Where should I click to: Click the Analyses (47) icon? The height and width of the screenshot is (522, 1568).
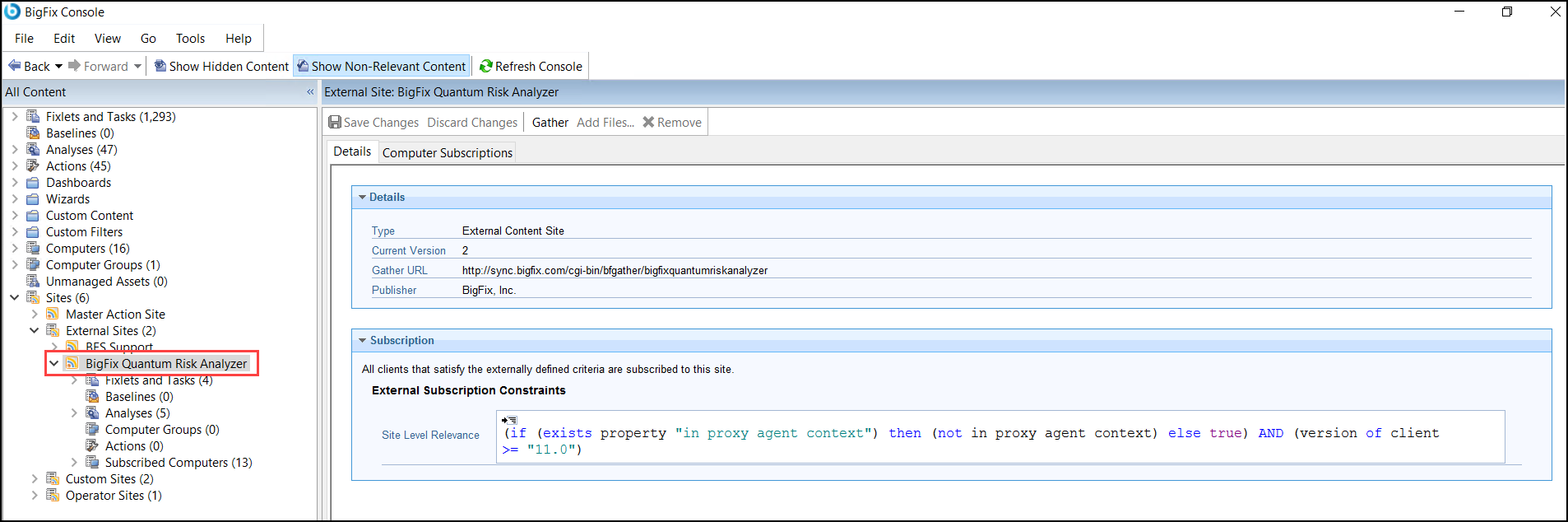[33, 149]
